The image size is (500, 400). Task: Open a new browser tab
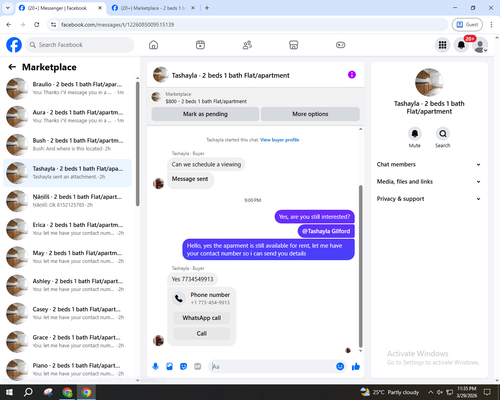[x=207, y=8]
